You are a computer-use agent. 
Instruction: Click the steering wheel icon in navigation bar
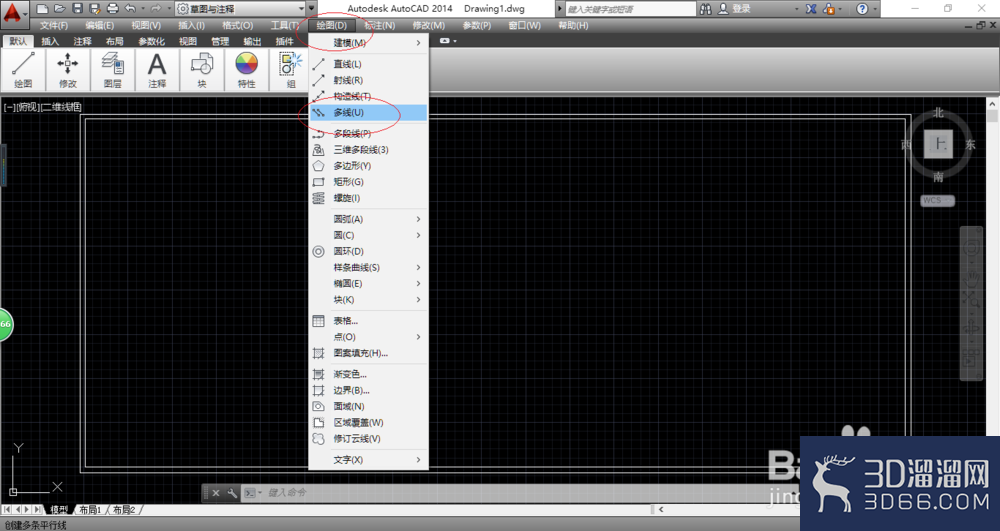click(971, 248)
